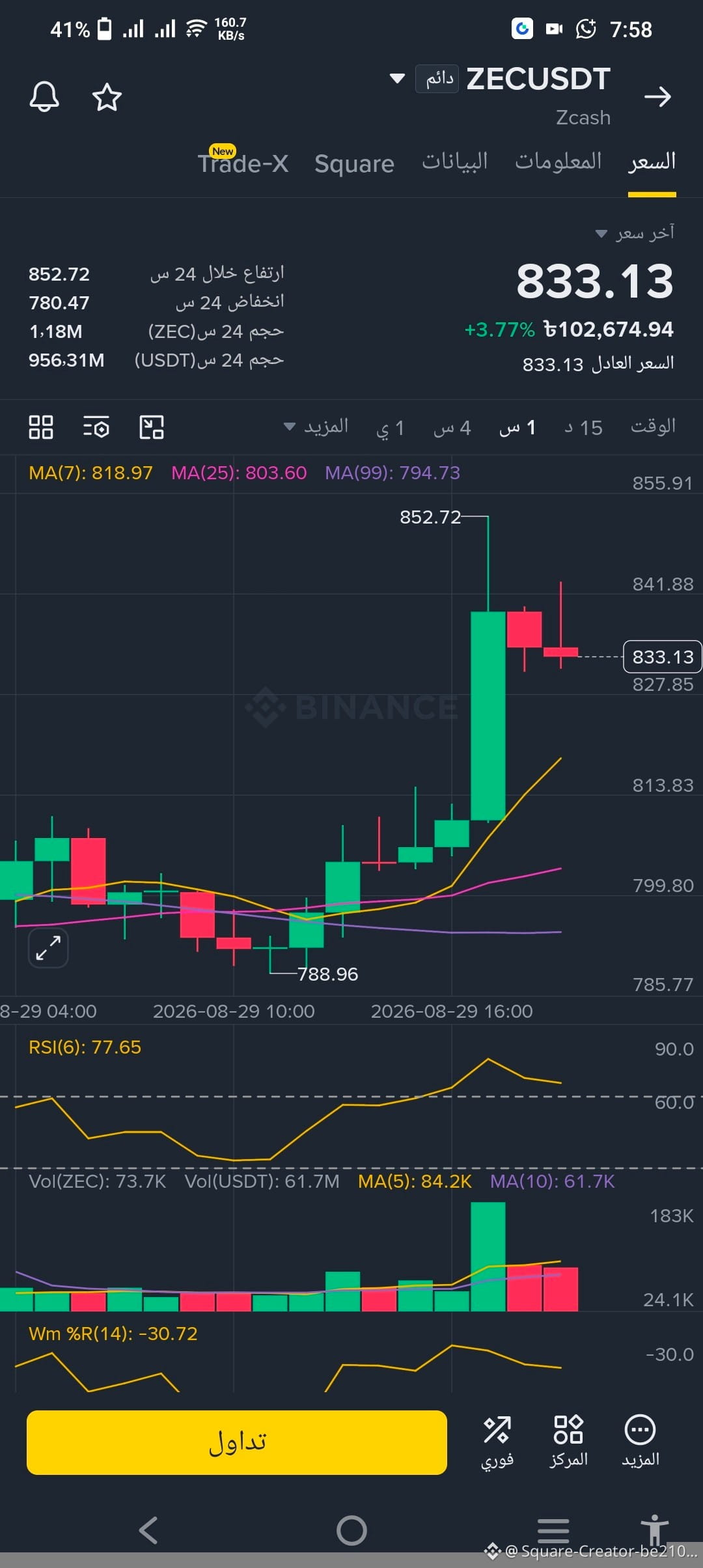Select the 15 د timeframe
Screen dimensions: 703x1568
[583, 428]
